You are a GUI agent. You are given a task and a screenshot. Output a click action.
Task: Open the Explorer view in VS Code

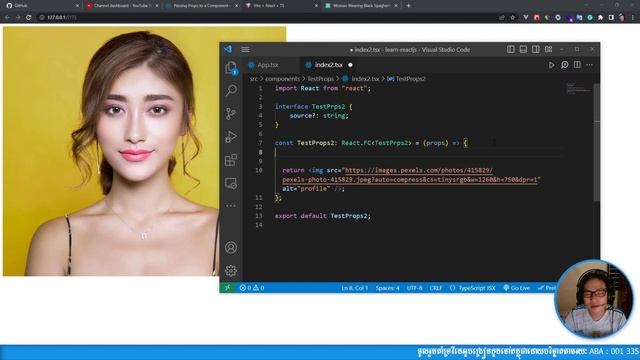tap(231, 67)
